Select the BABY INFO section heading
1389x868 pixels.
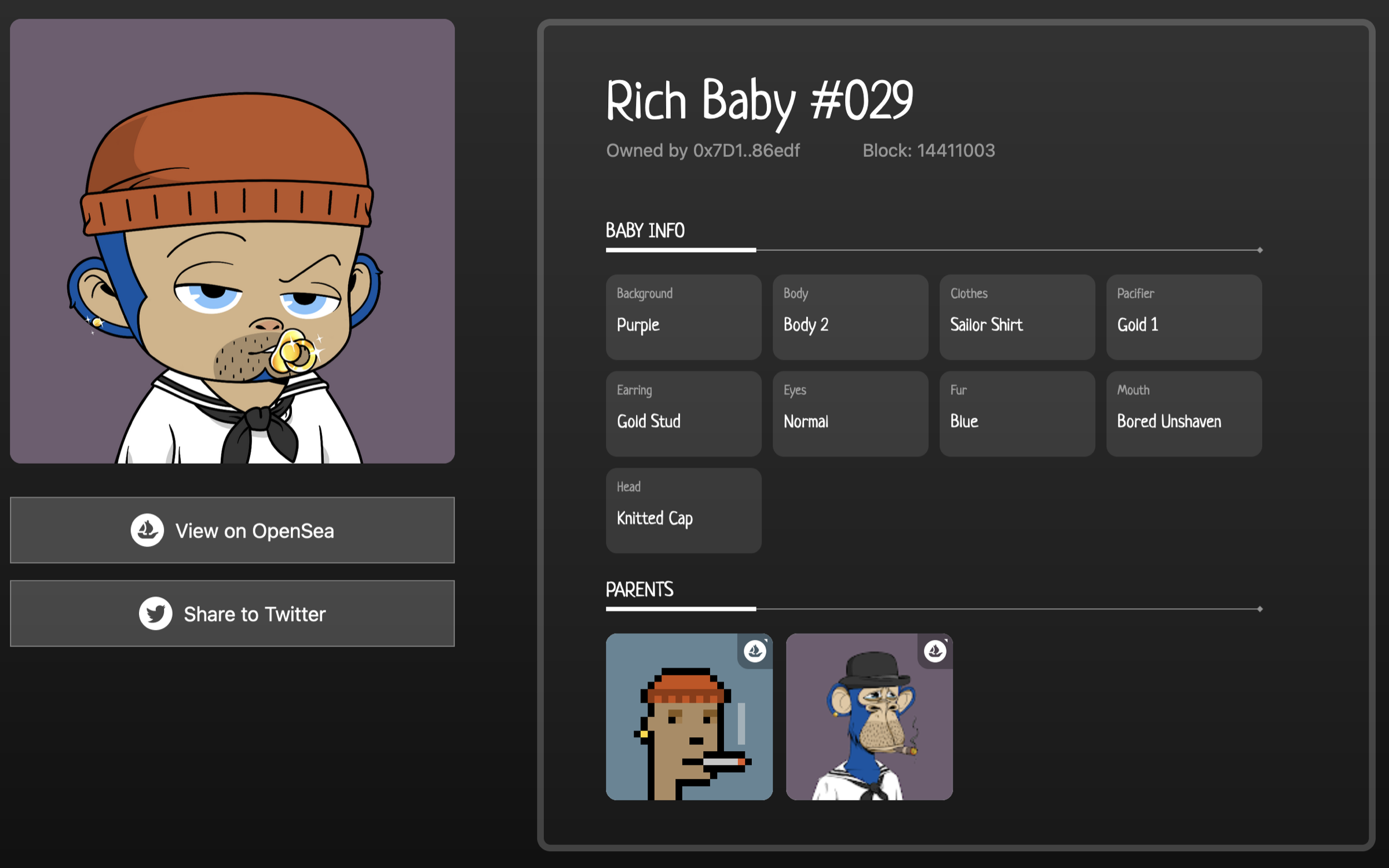click(645, 230)
